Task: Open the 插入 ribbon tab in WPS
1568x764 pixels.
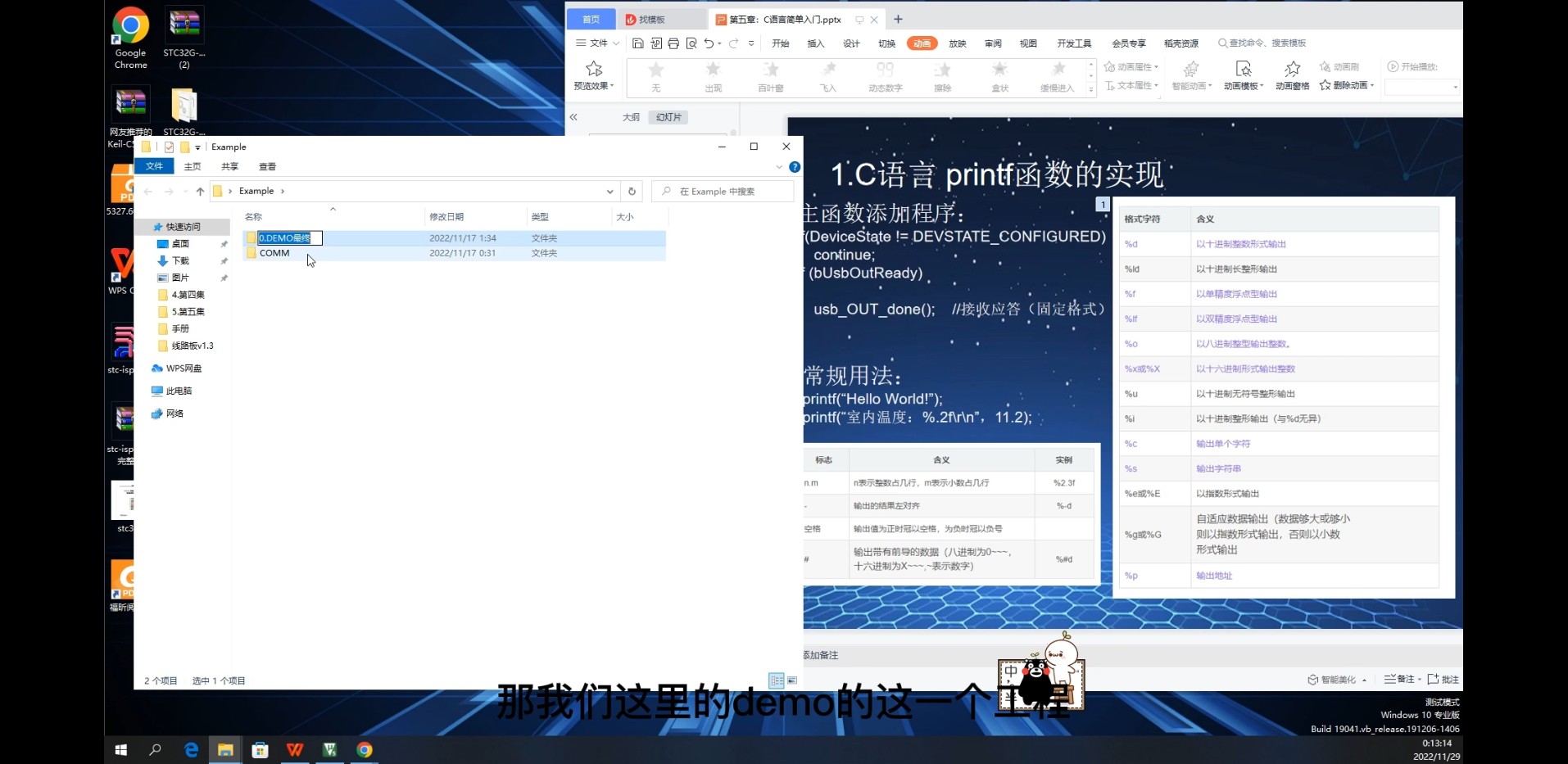Action: (x=815, y=43)
